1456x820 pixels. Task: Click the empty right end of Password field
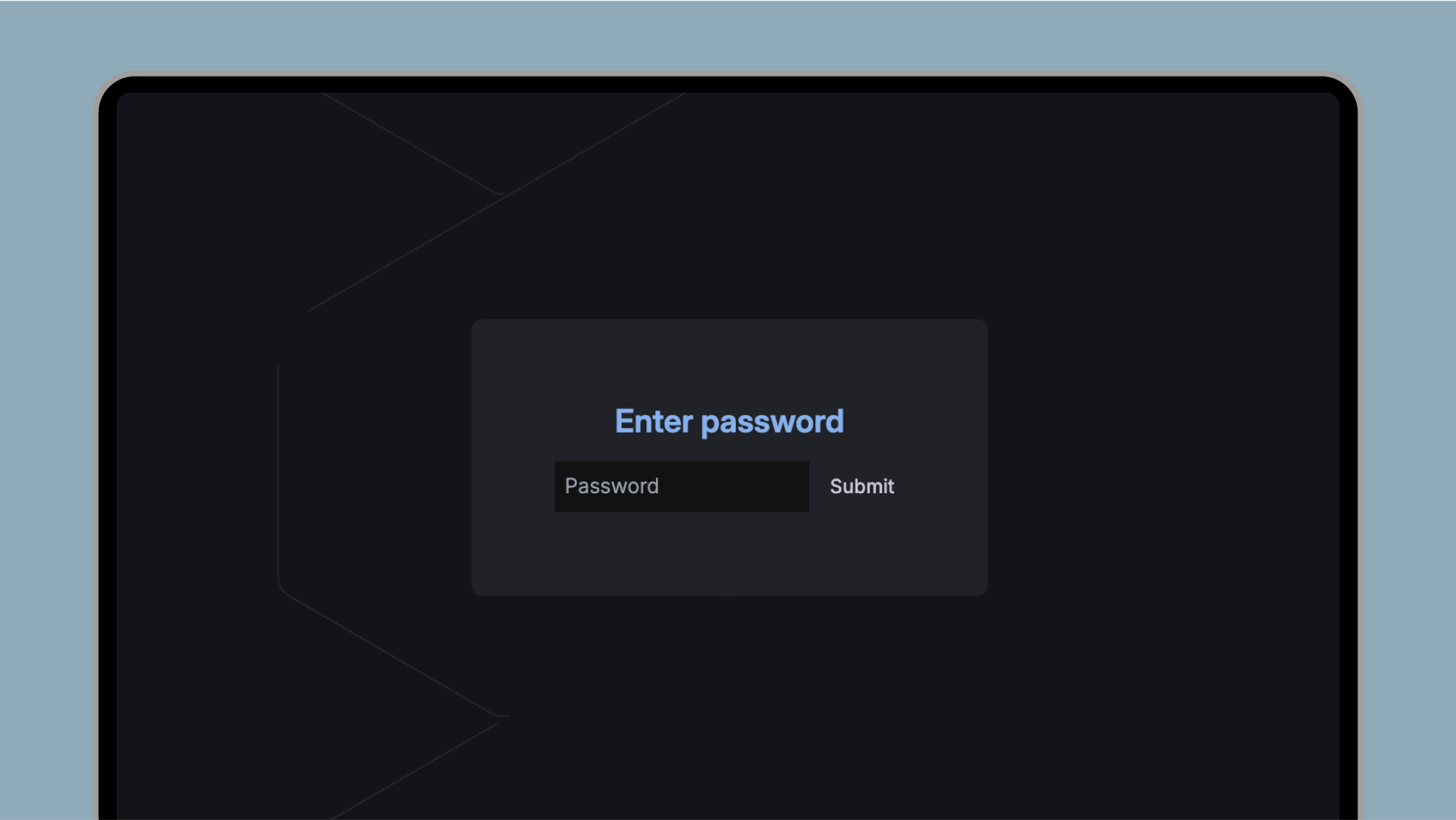tap(780, 486)
